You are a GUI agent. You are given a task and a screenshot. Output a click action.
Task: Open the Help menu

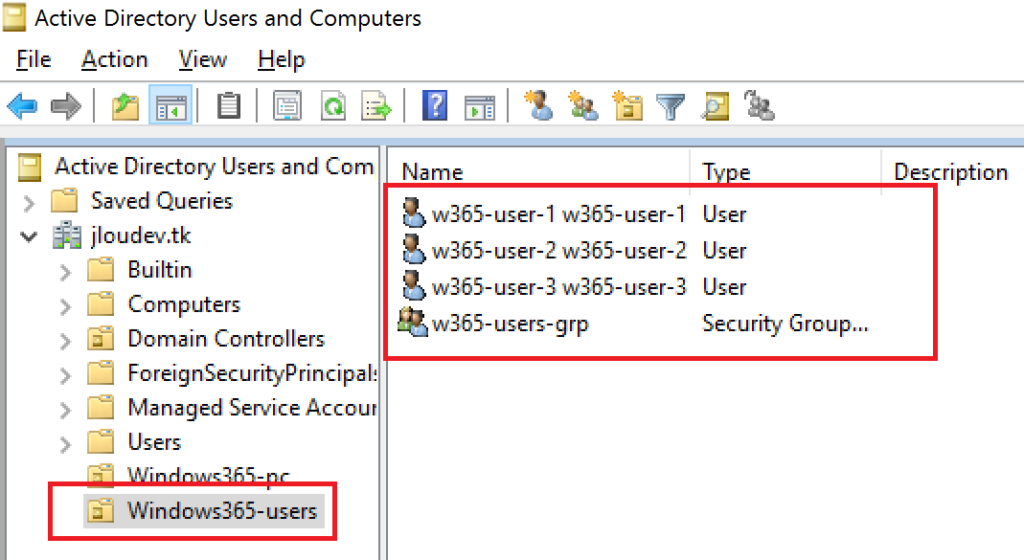[x=281, y=59]
